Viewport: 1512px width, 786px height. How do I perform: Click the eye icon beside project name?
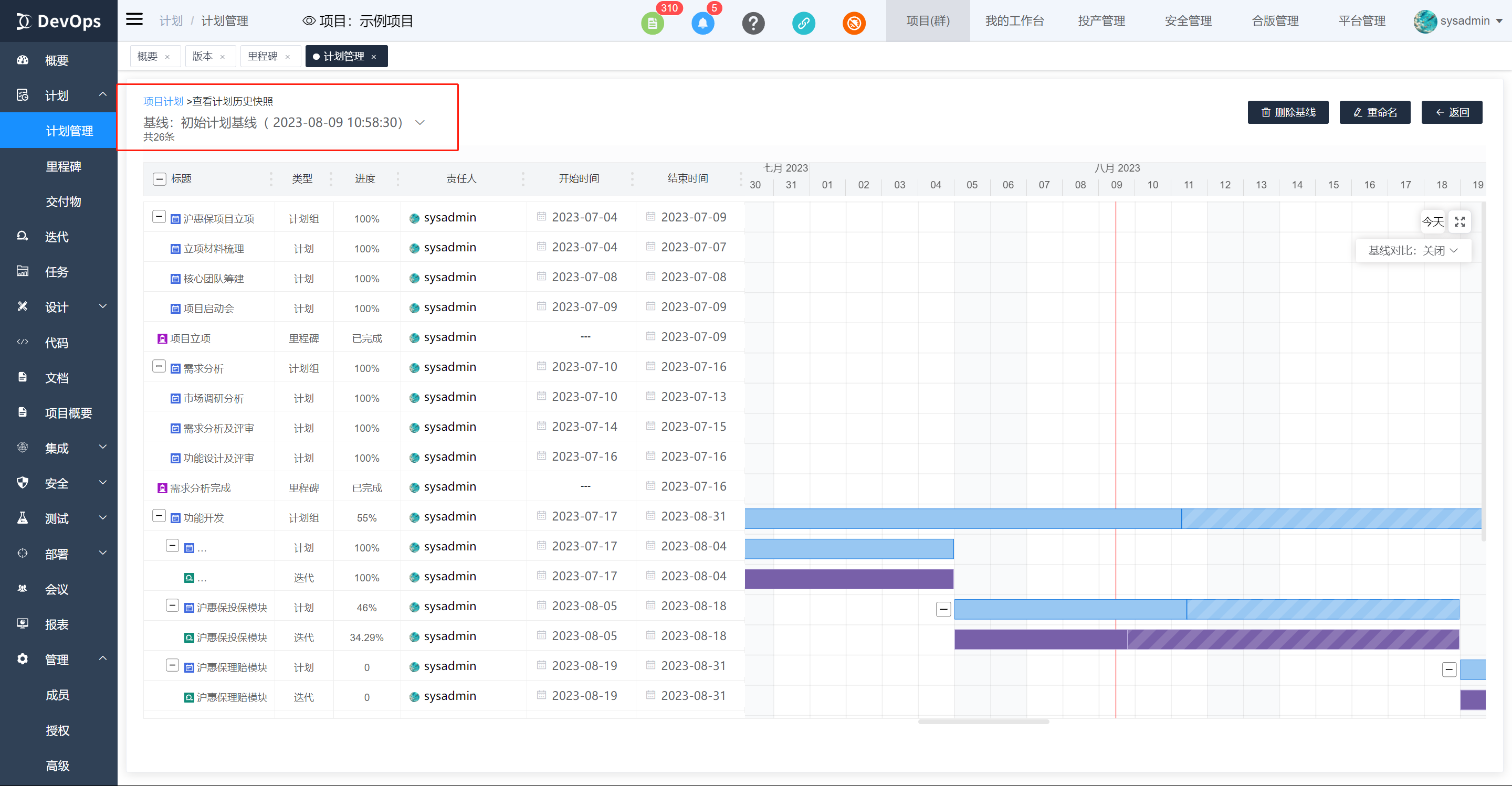[x=309, y=21]
